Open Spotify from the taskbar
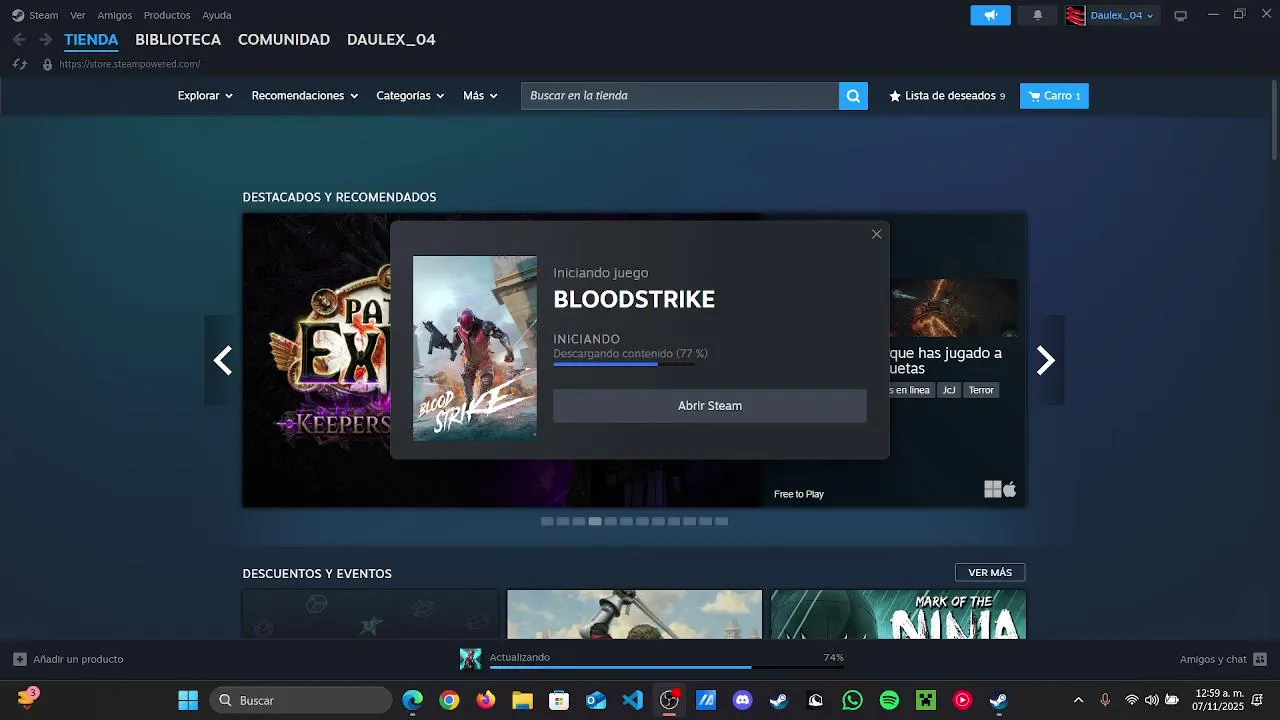 889,700
